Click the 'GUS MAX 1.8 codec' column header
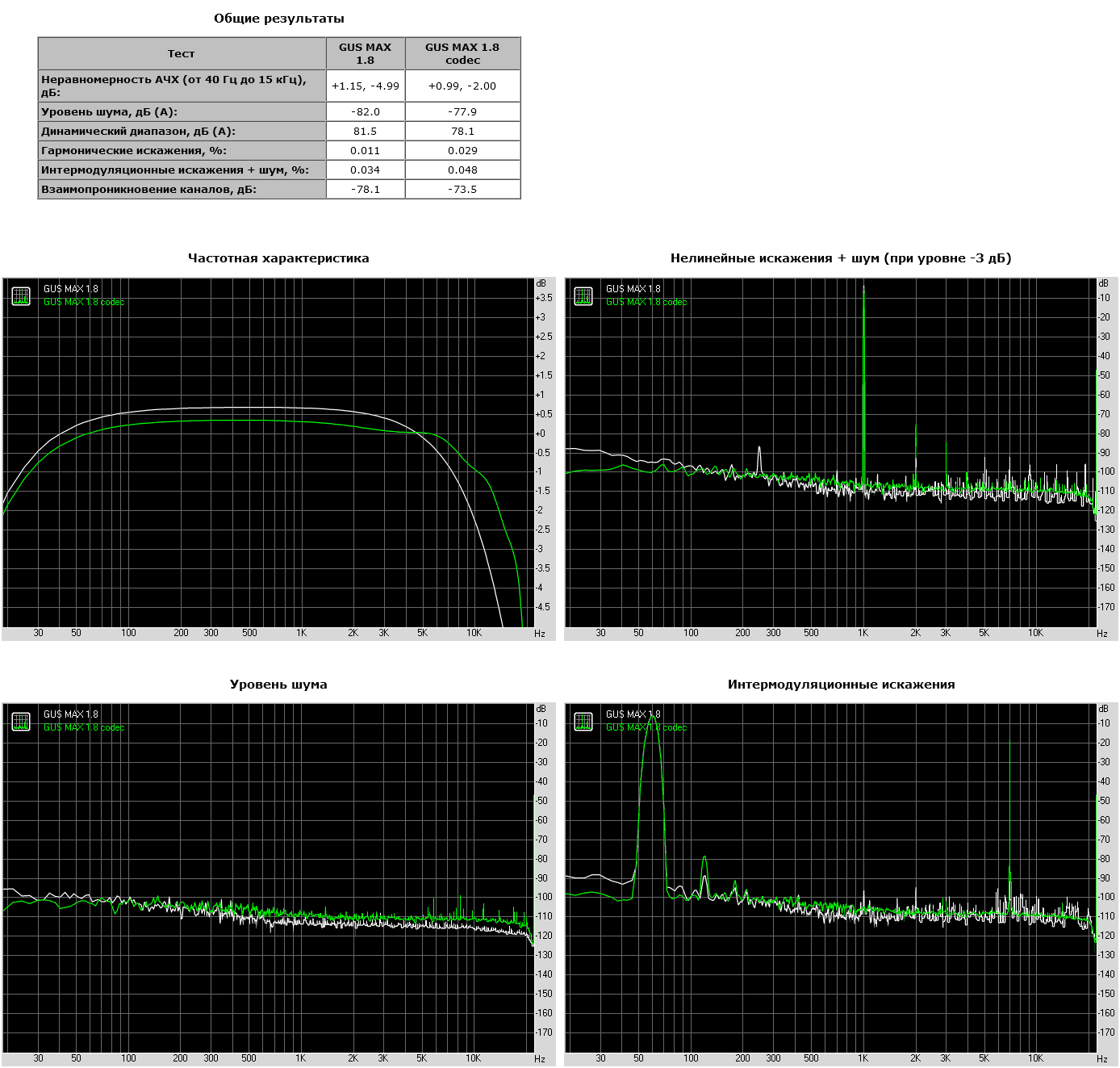Screen dimensions: 1120x1068 (462, 53)
